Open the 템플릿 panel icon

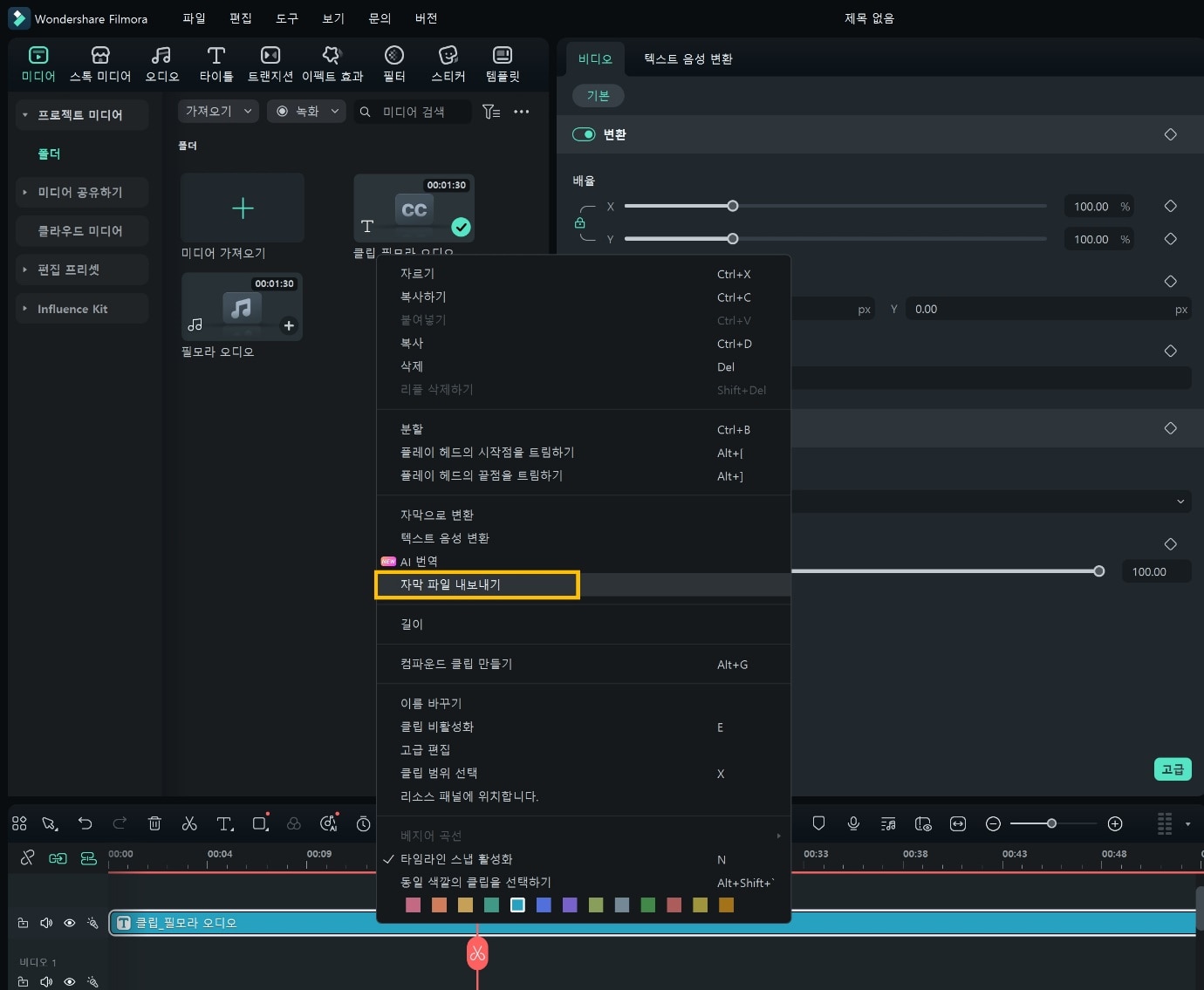503,56
